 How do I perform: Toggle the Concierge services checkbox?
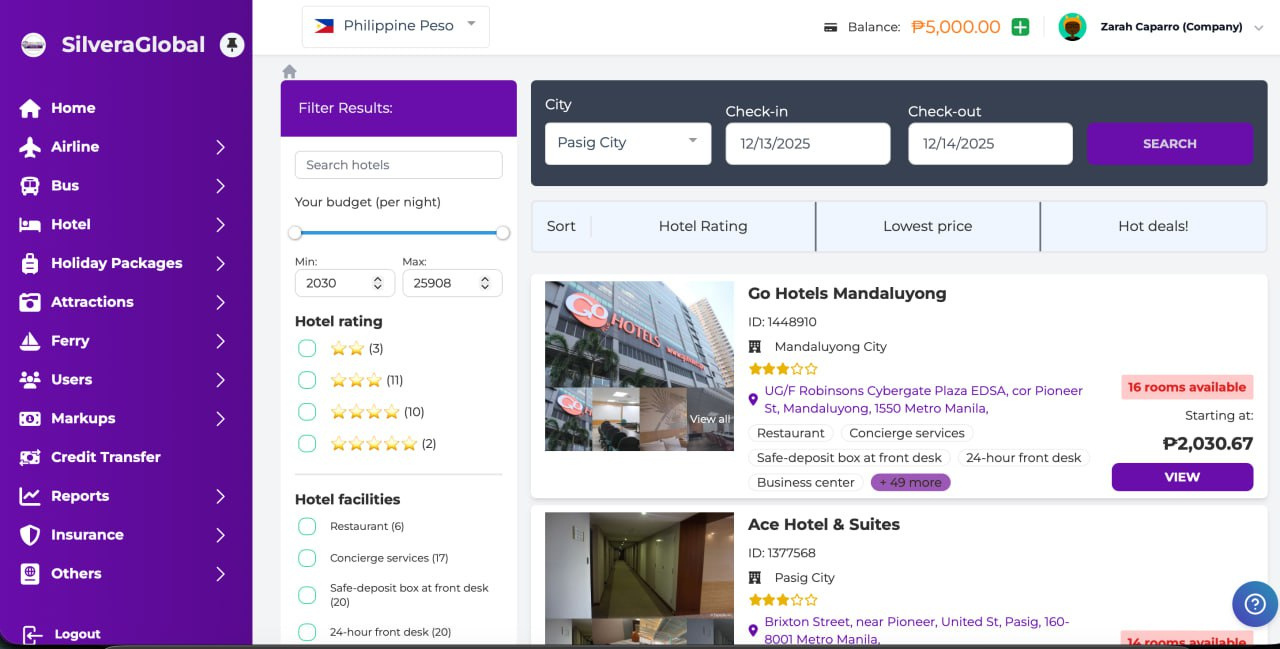pos(307,558)
